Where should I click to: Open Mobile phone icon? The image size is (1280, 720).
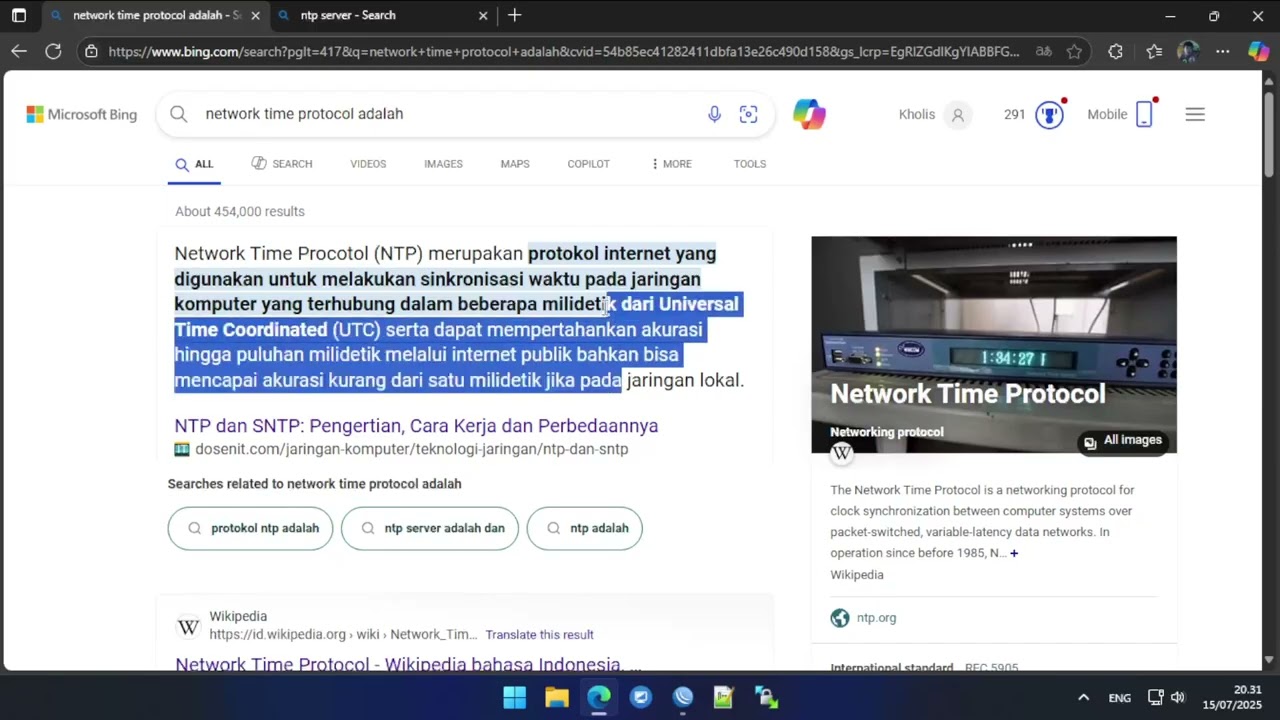[x=1144, y=114]
